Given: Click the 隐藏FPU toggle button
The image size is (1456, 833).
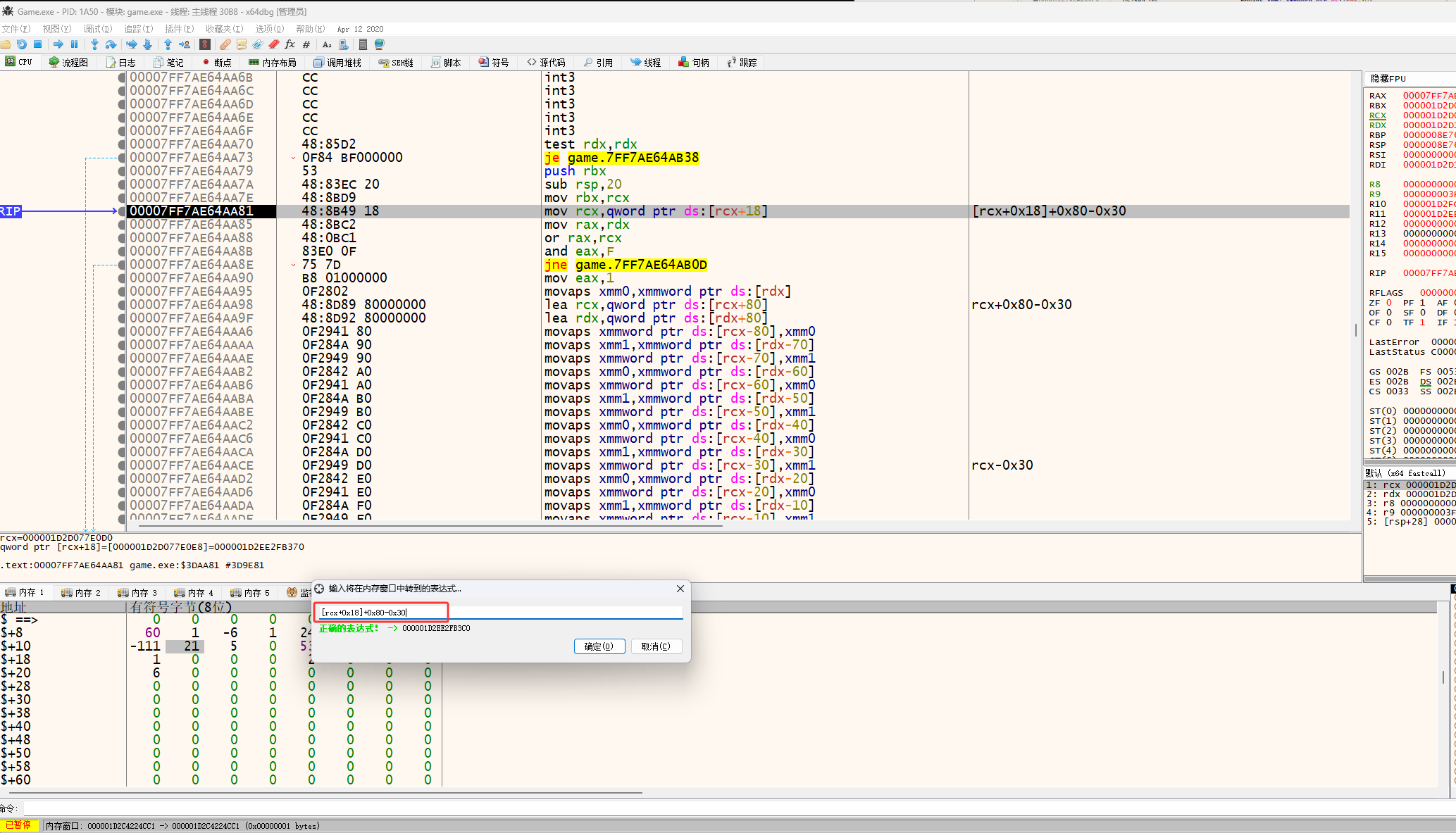Looking at the screenshot, I should (x=1388, y=78).
